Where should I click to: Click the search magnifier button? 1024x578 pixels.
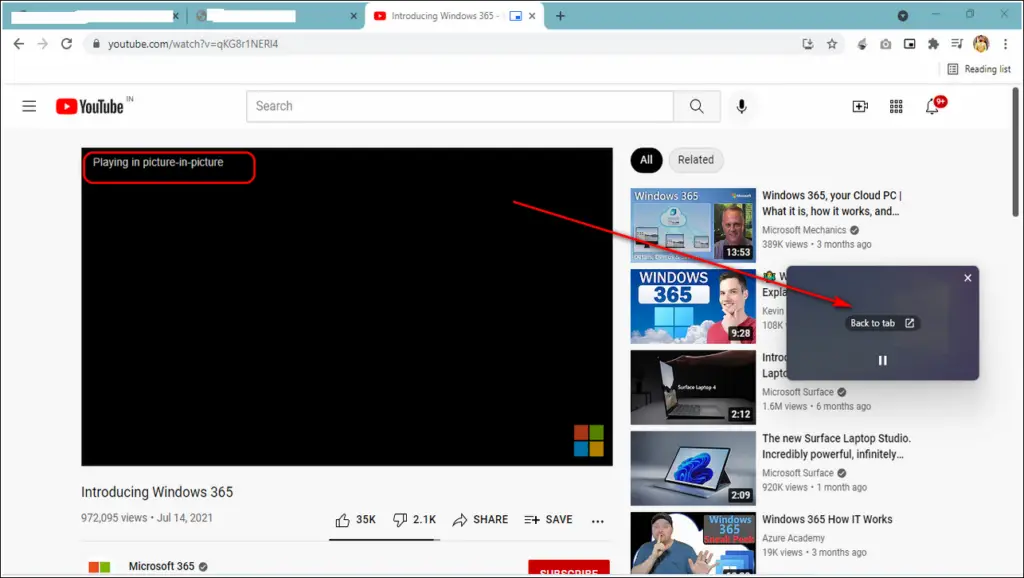click(x=697, y=106)
